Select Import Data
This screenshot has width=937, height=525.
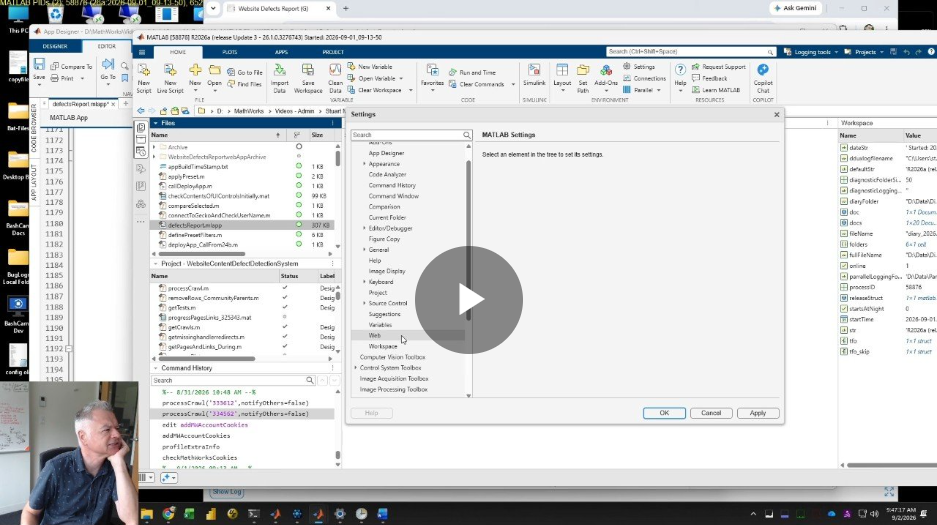click(279, 79)
